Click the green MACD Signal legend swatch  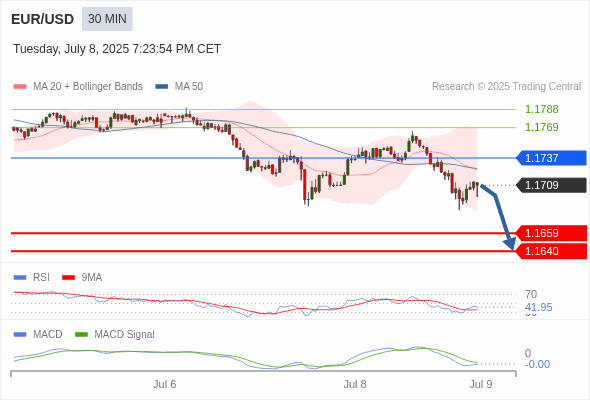82,335
